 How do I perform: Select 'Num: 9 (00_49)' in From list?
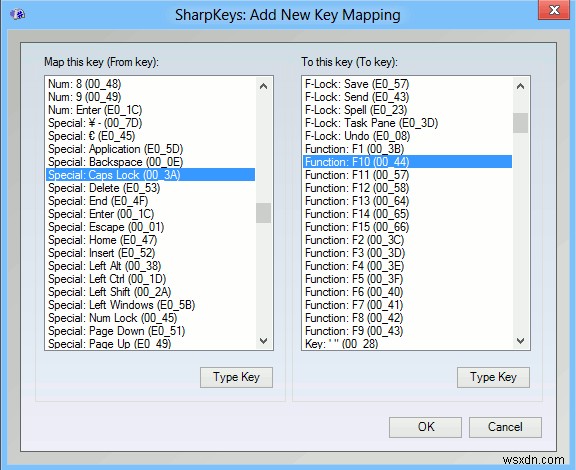coord(150,97)
